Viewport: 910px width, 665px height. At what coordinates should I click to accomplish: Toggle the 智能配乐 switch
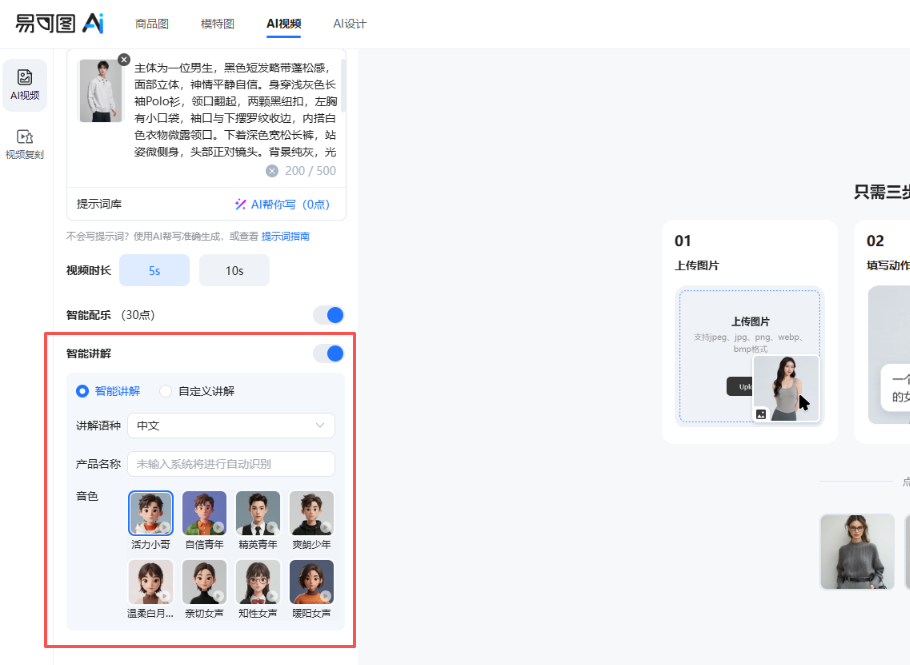(329, 315)
